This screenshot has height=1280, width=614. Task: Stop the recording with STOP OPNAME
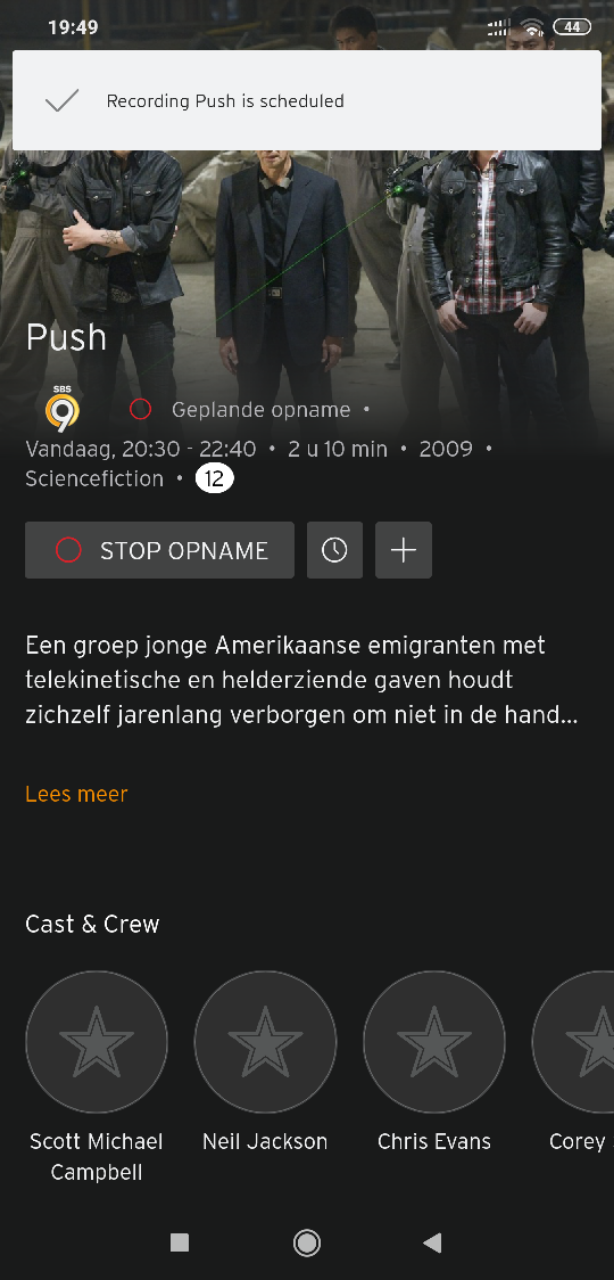(160, 550)
